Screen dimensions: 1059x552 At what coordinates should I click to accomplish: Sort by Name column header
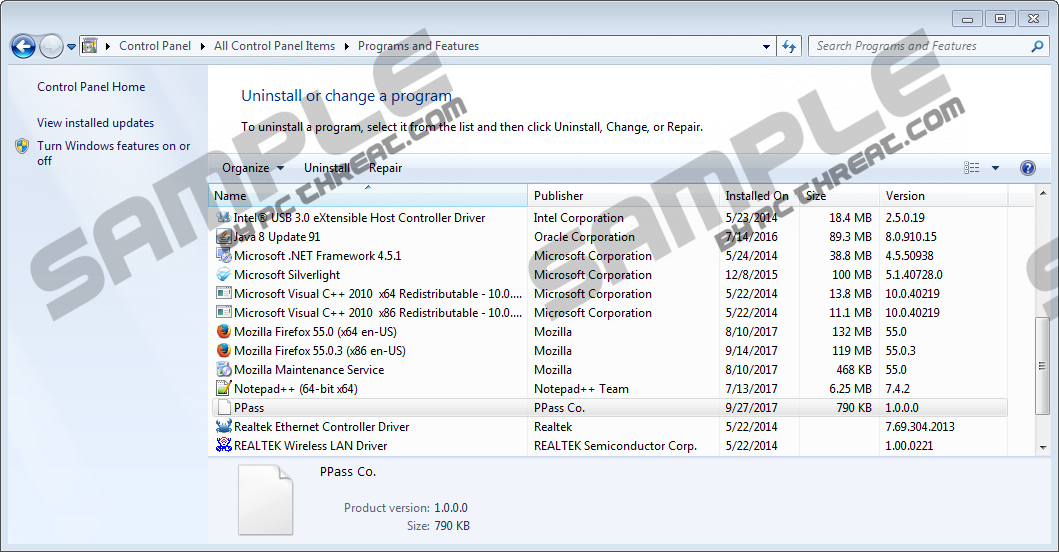(x=368, y=196)
